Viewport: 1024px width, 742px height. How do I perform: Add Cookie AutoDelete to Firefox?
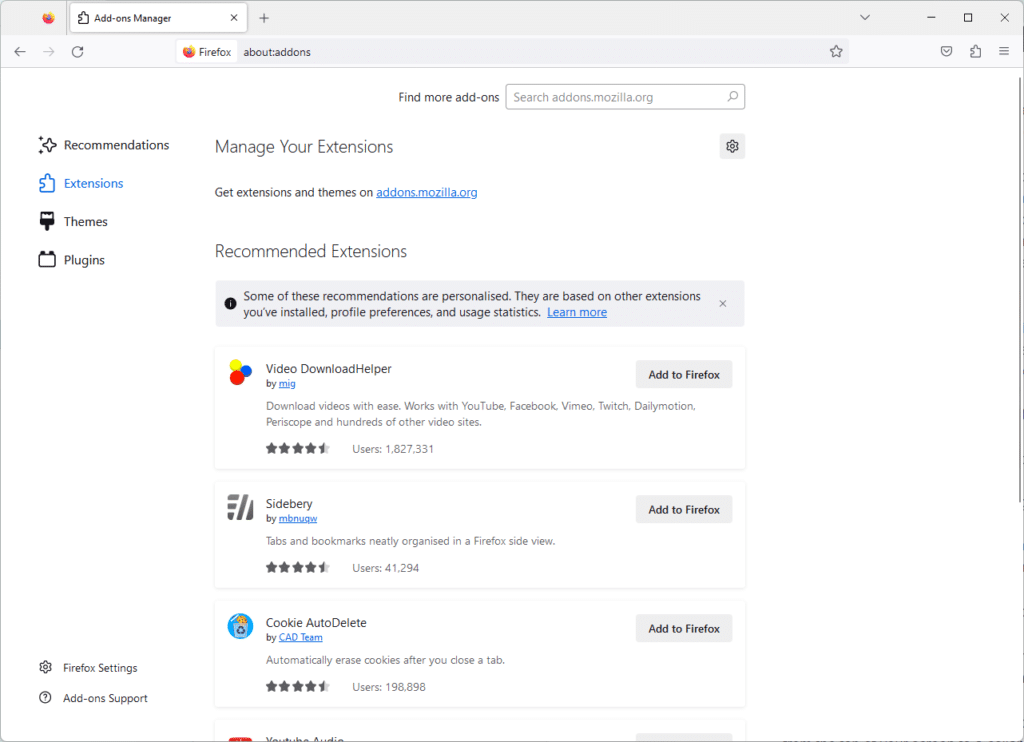tap(684, 628)
